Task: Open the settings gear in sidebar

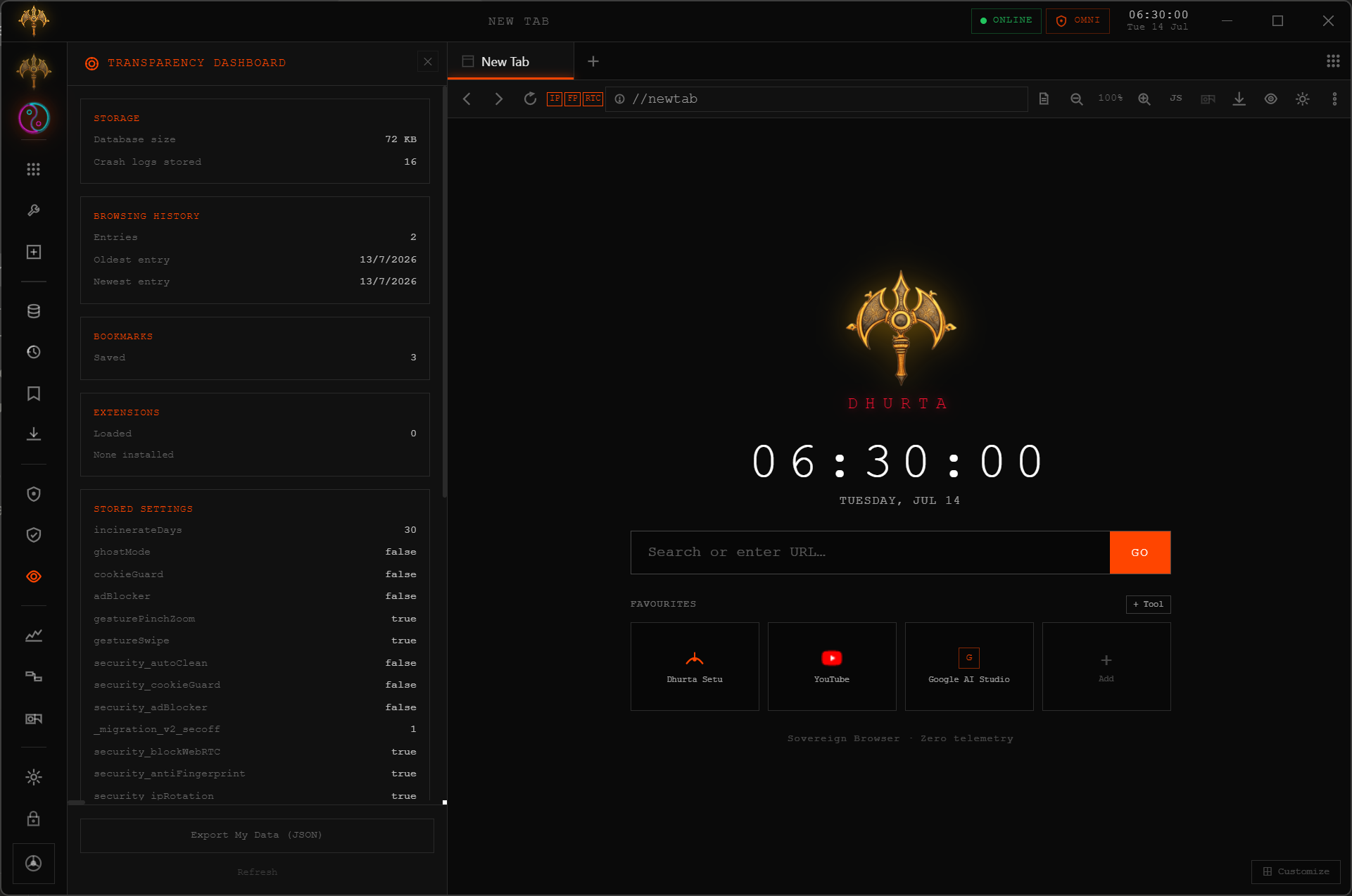Action: (x=34, y=777)
